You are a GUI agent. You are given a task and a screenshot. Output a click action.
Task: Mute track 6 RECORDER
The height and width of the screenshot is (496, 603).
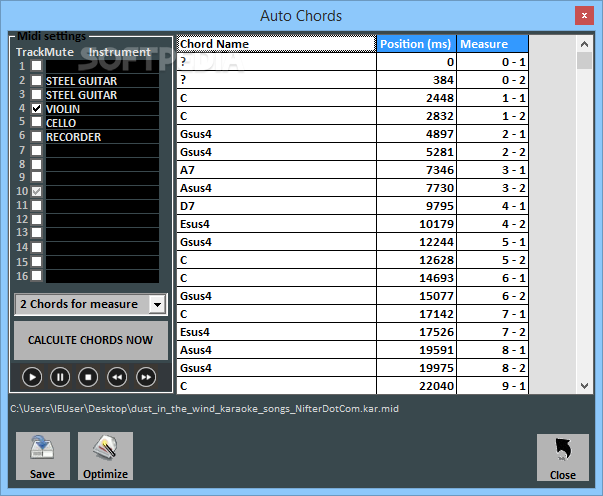pyautogui.click(x=37, y=136)
